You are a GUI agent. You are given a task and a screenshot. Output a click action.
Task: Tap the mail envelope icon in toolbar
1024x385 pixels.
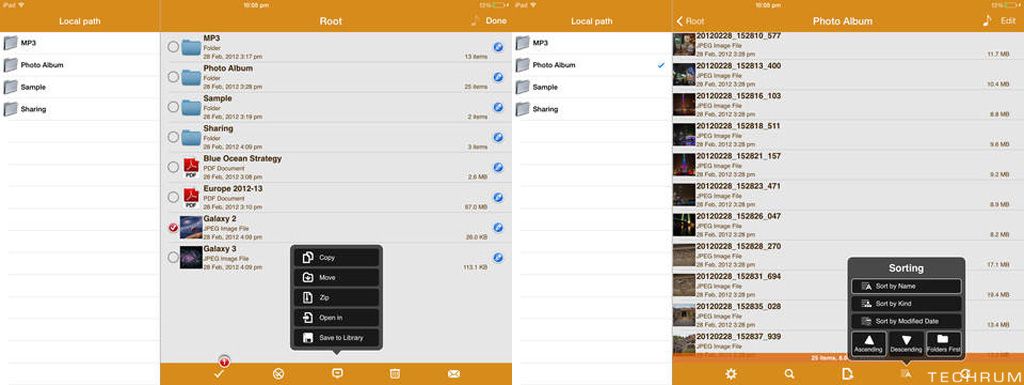[454, 374]
